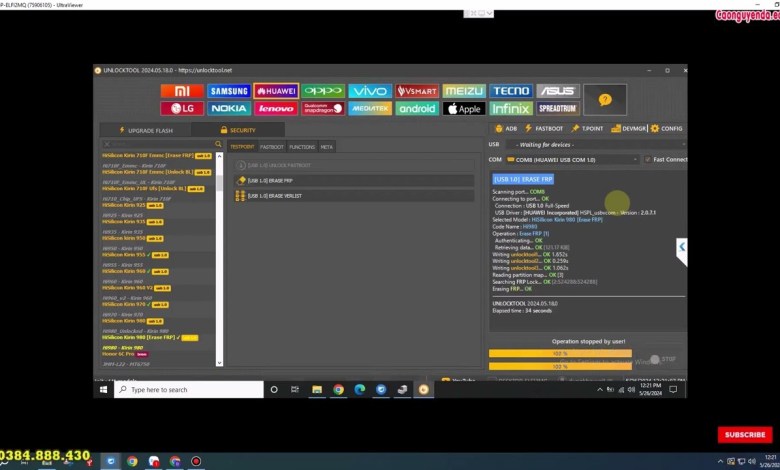Open File Explorer in remote taskbar

[x=317, y=390]
